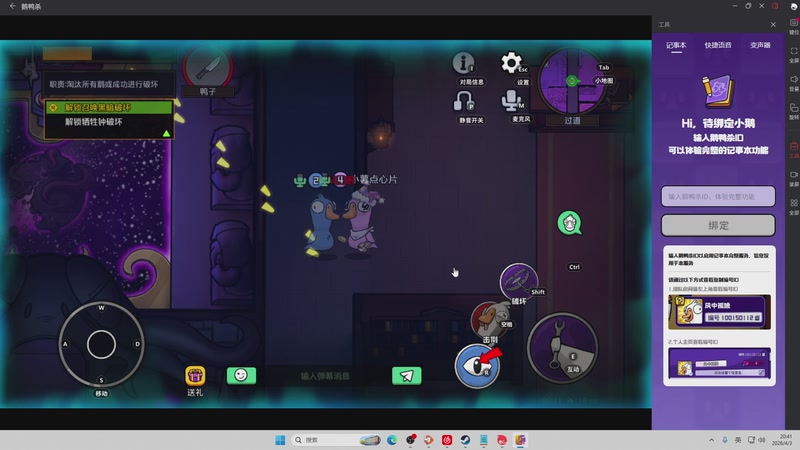Open the 设置 settings gear

pyautogui.click(x=512, y=63)
